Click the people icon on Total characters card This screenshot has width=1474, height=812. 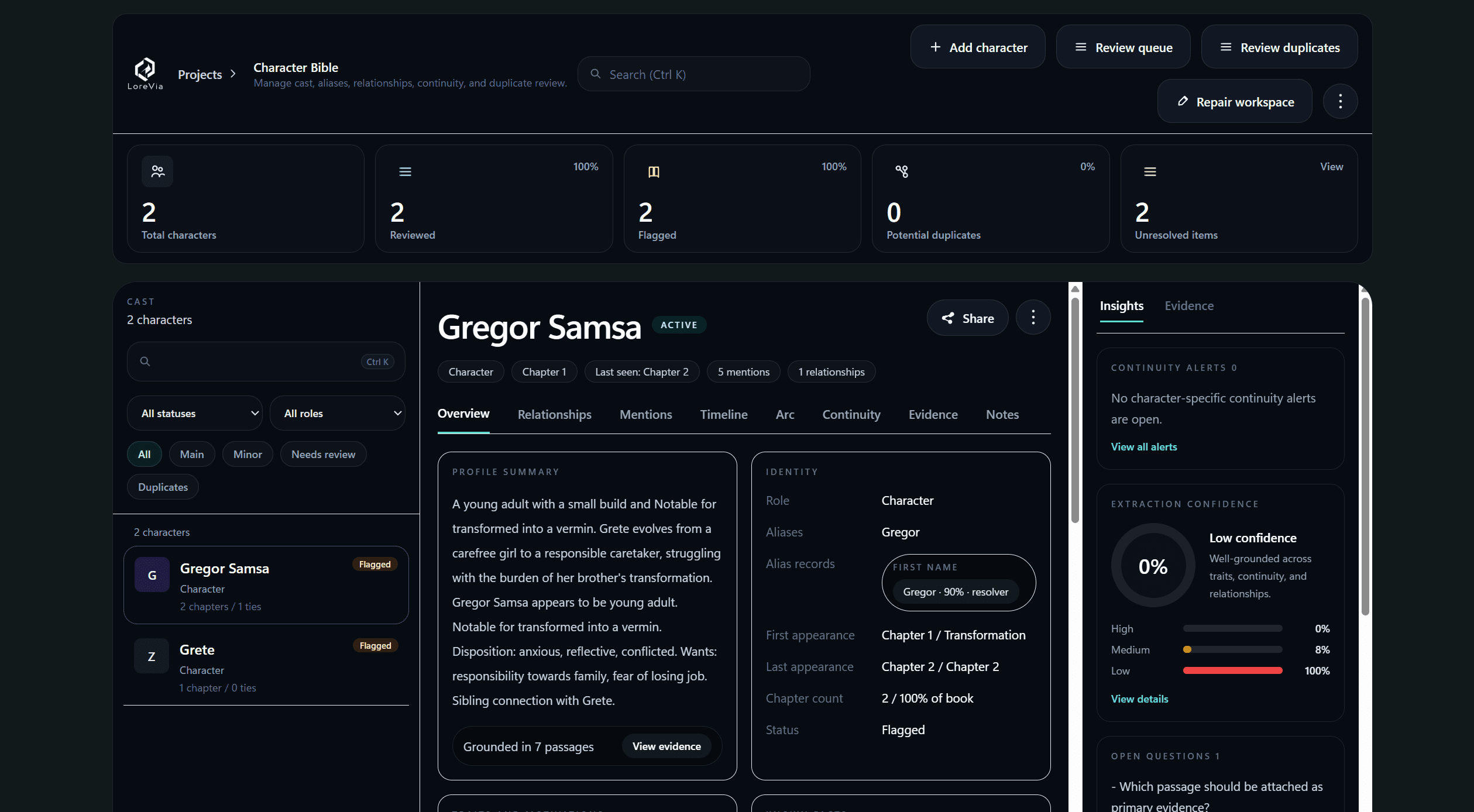pyautogui.click(x=157, y=171)
